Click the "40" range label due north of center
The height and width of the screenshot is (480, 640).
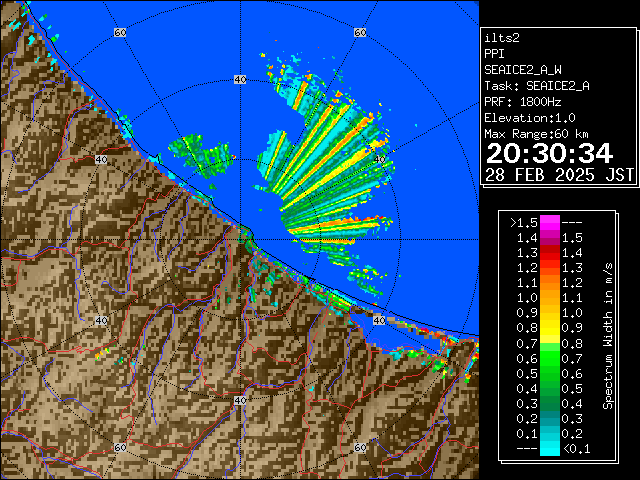tap(240, 80)
